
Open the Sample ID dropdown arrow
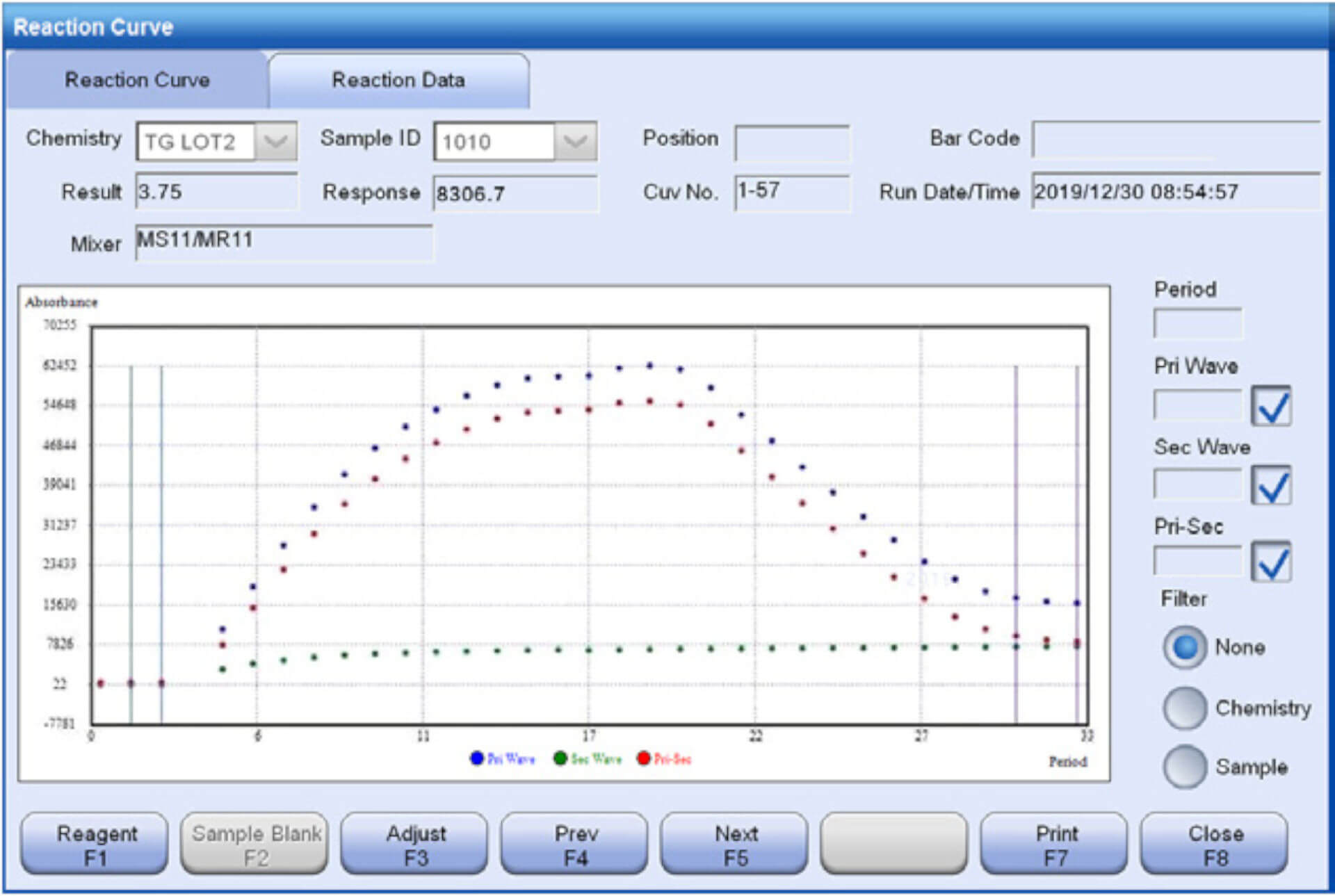tap(575, 142)
